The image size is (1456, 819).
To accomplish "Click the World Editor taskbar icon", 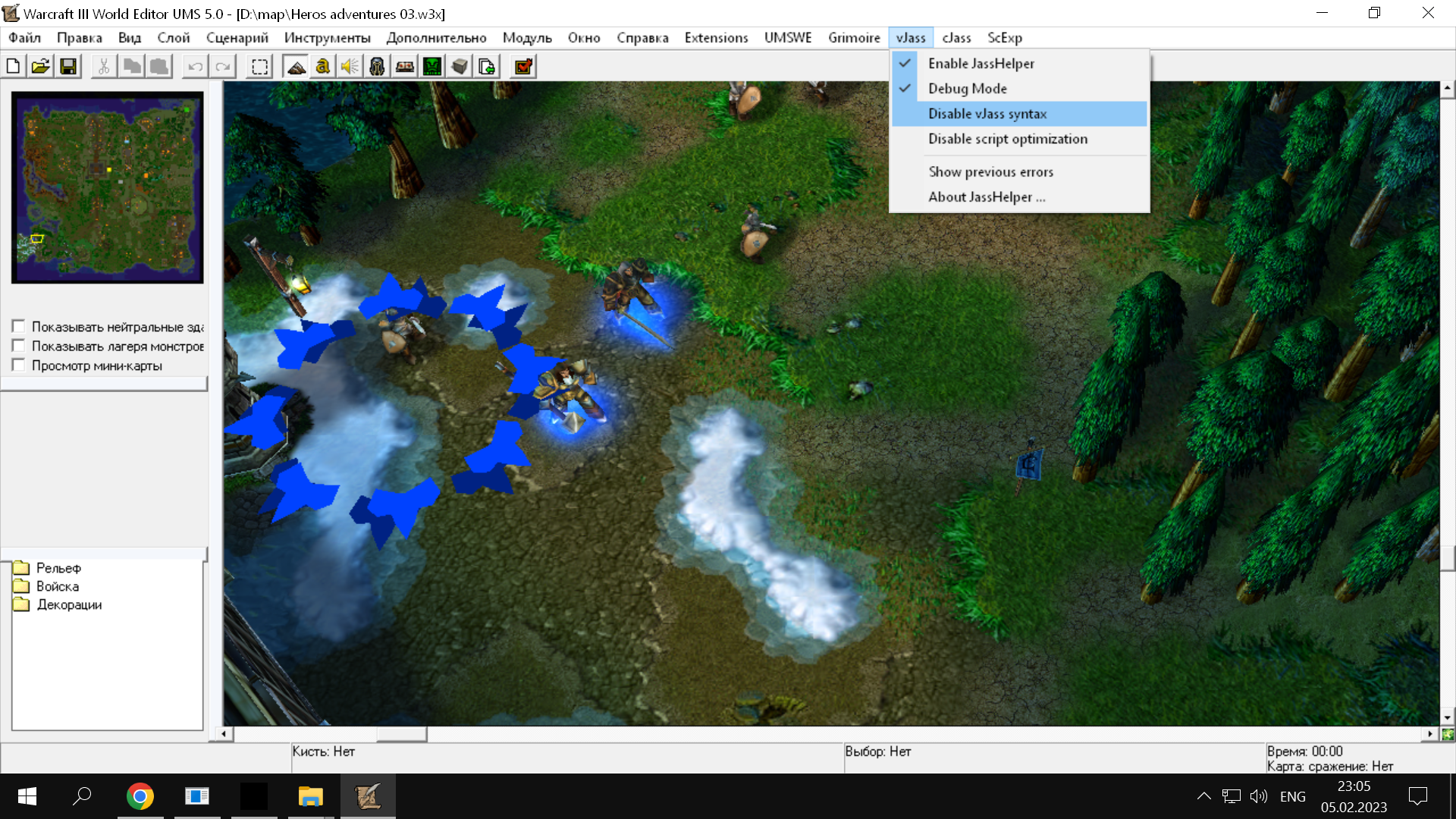I will pos(368,796).
